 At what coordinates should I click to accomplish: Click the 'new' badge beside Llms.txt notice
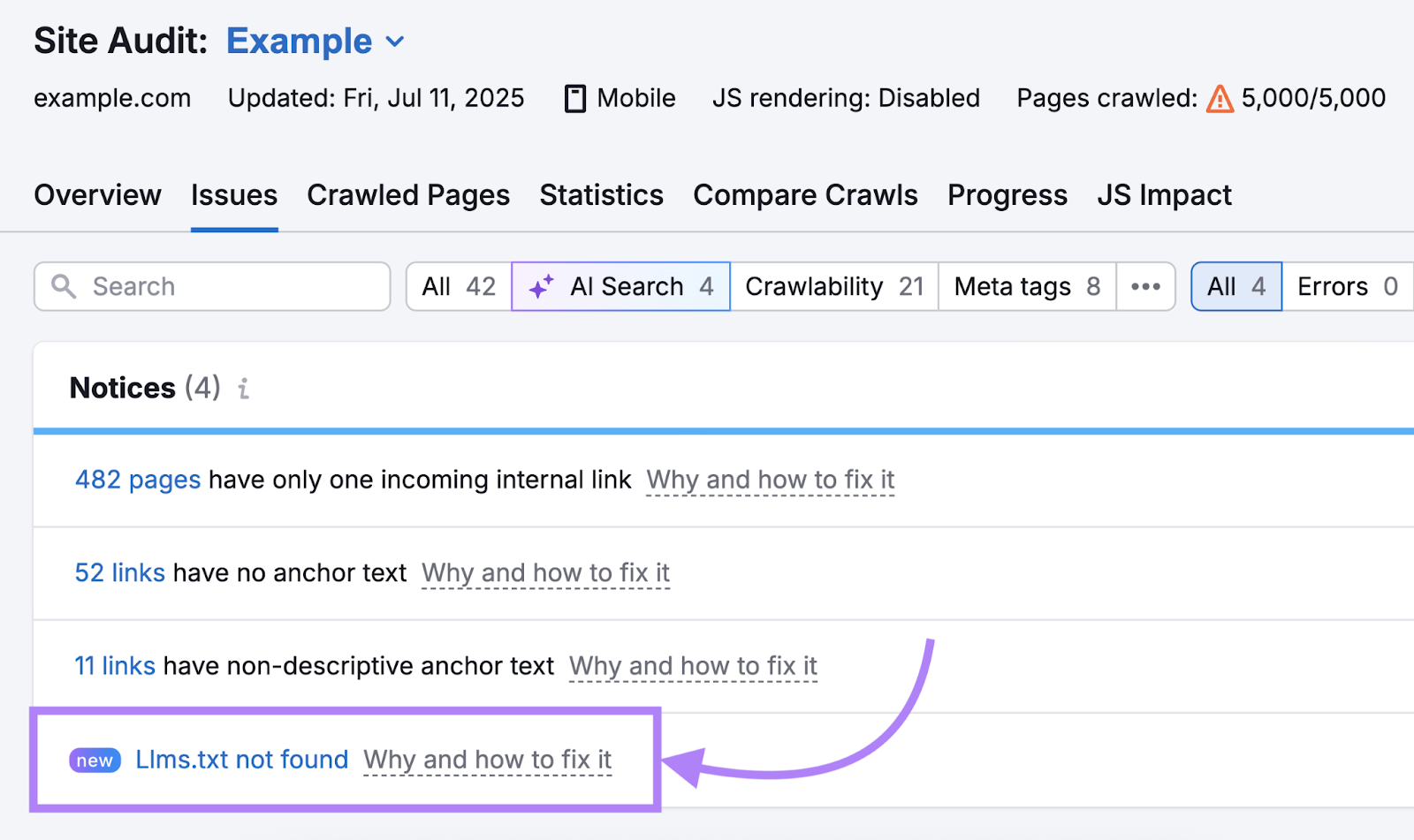(x=94, y=761)
